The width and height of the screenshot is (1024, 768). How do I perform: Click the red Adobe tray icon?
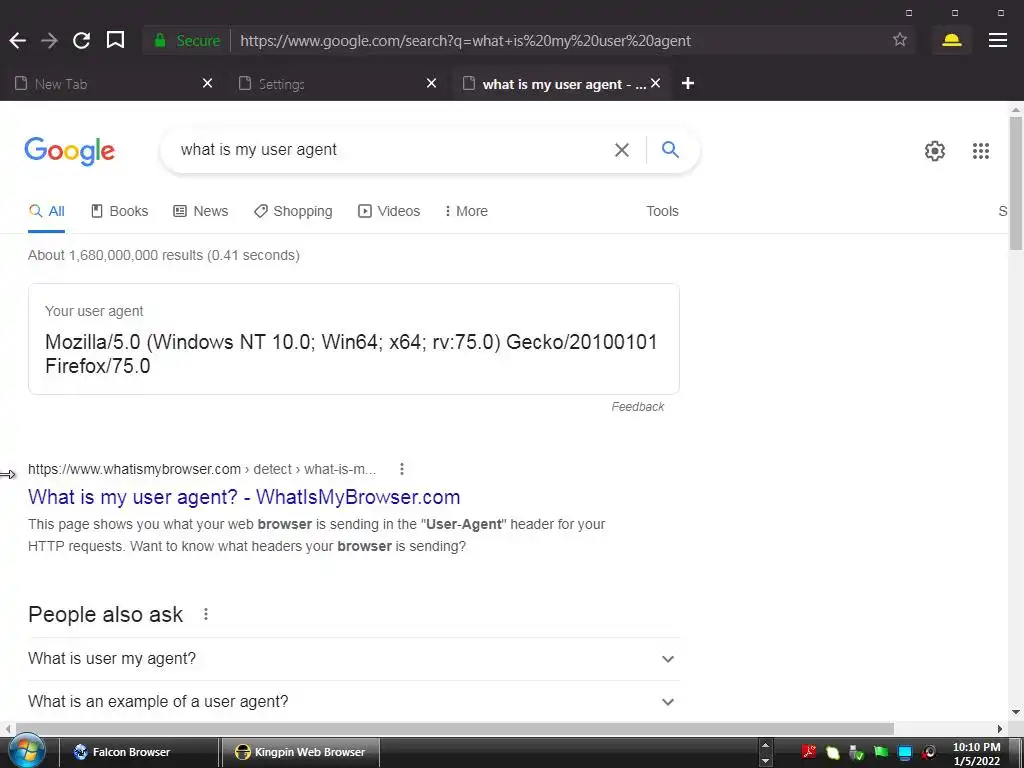(808, 752)
